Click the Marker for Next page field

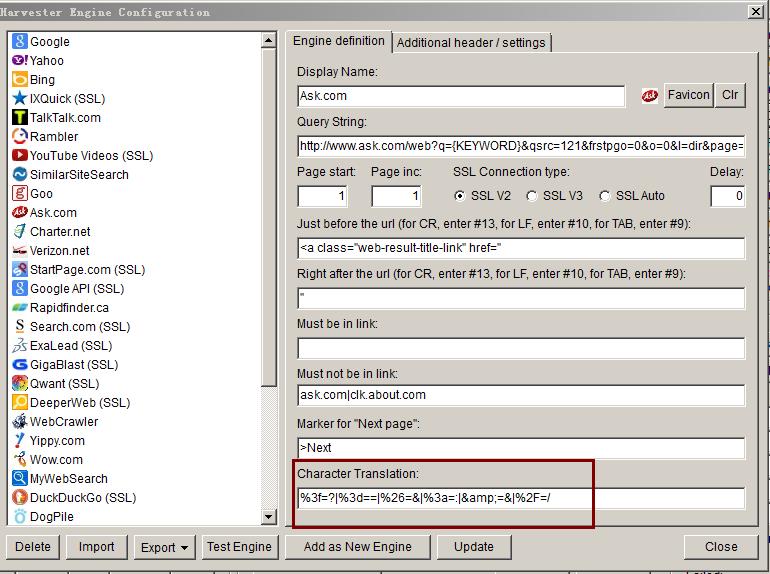[521, 448]
